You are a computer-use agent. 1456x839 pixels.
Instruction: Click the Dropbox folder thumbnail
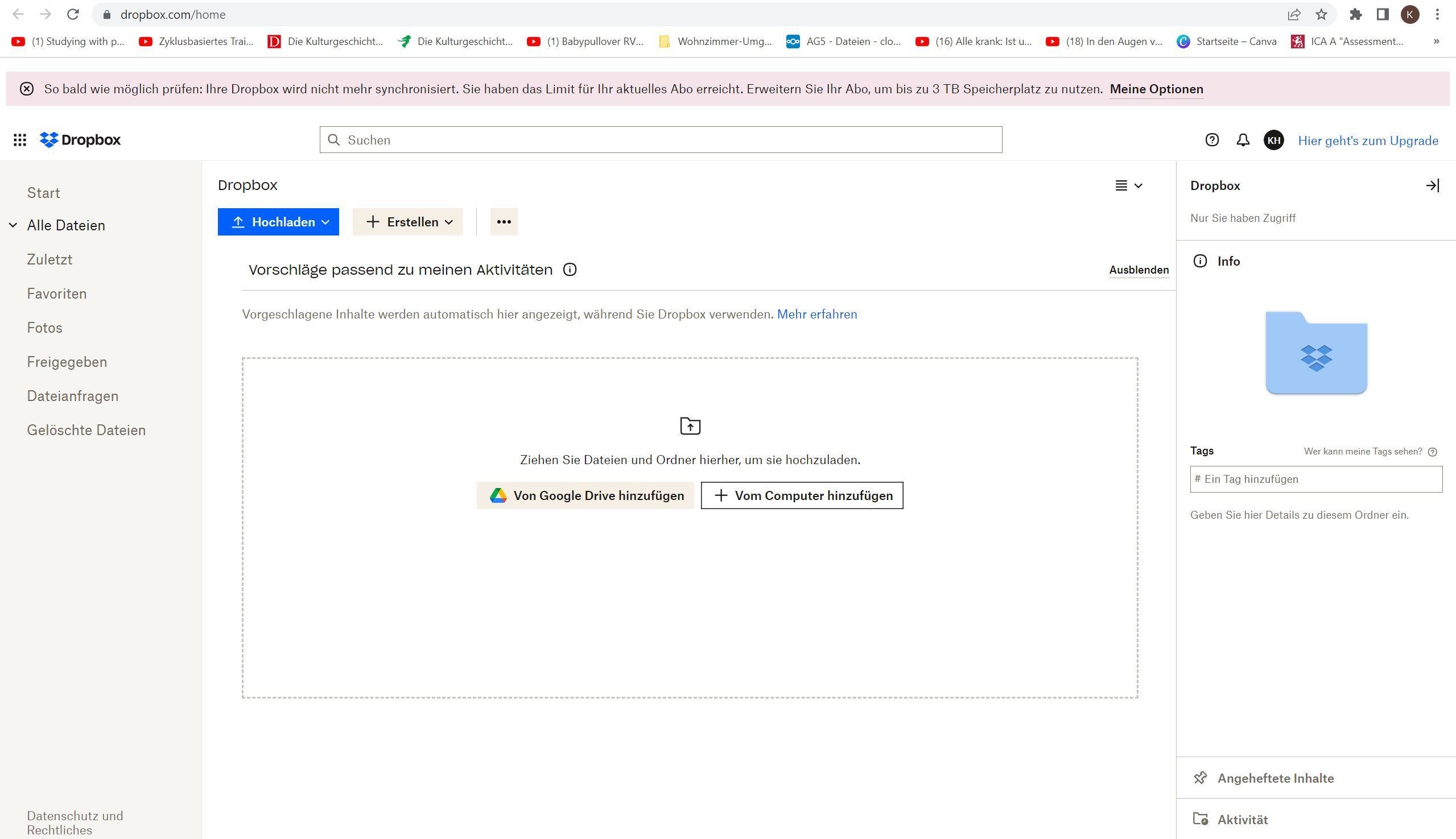[x=1316, y=353]
